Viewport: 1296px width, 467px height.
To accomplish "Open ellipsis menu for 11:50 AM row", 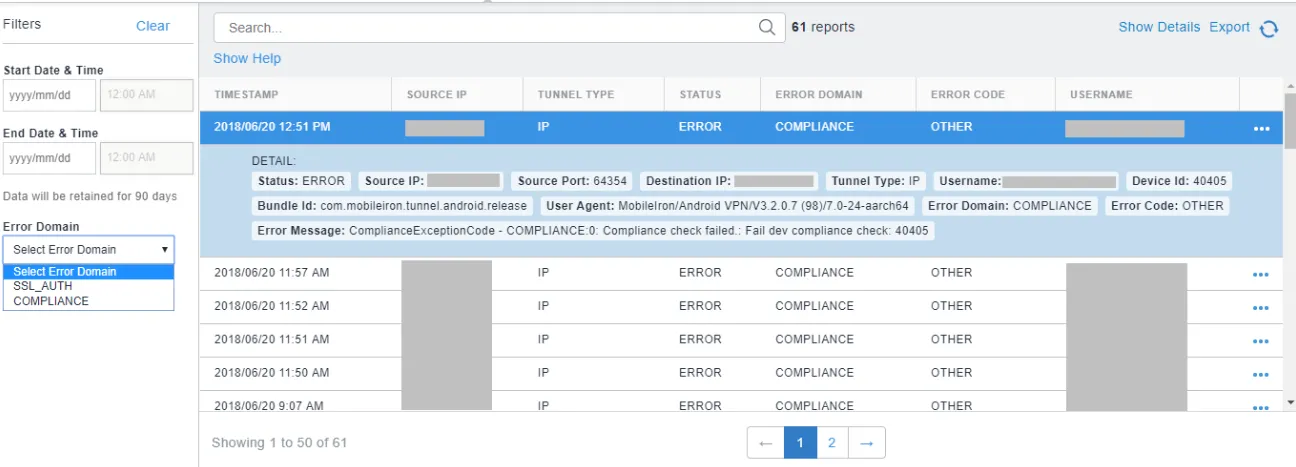I will [1260, 374].
